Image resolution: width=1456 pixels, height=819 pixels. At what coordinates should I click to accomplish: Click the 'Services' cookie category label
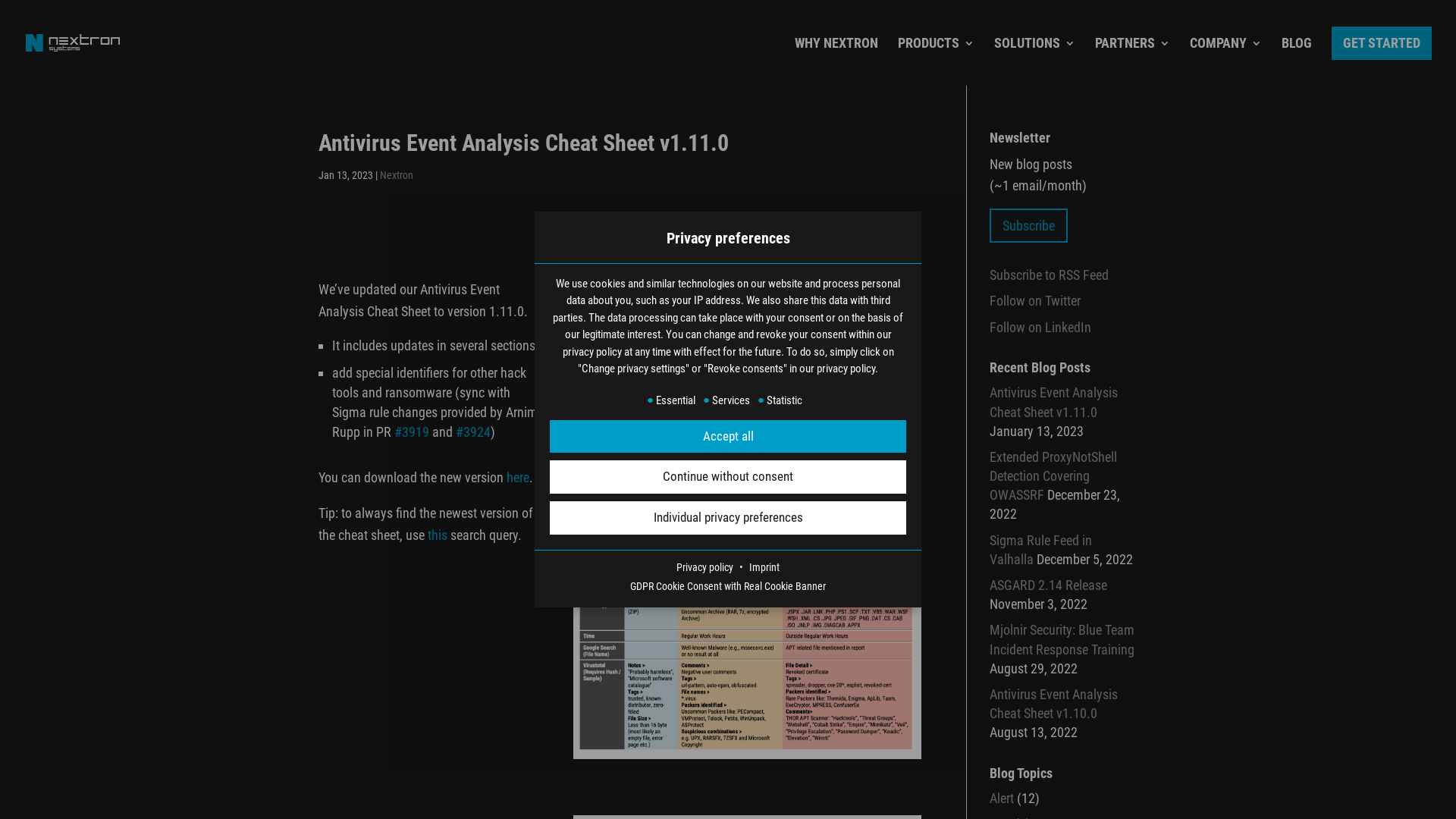click(730, 400)
